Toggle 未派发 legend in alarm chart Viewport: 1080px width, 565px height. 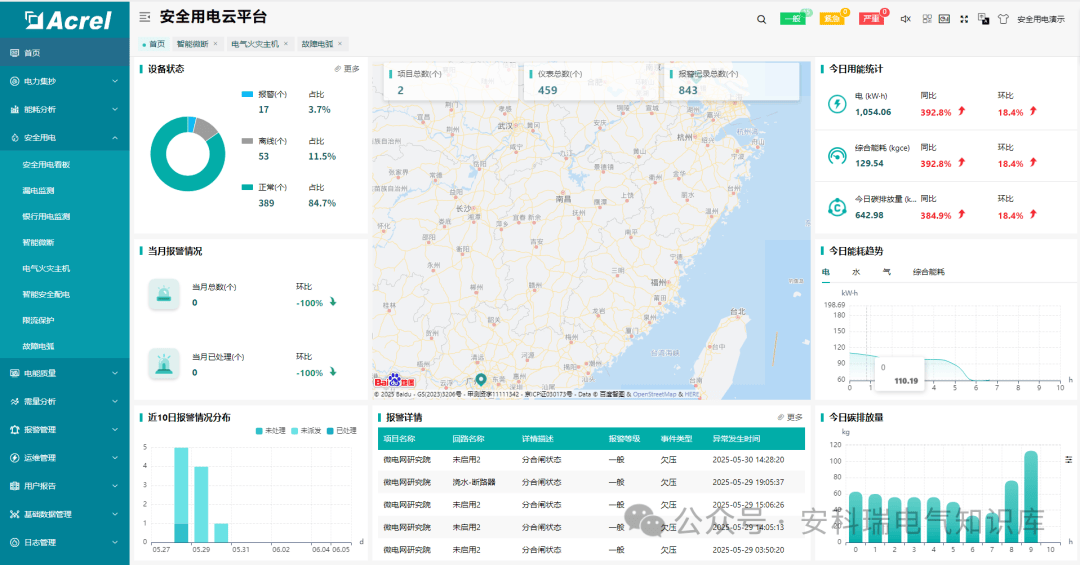[307, 431]
